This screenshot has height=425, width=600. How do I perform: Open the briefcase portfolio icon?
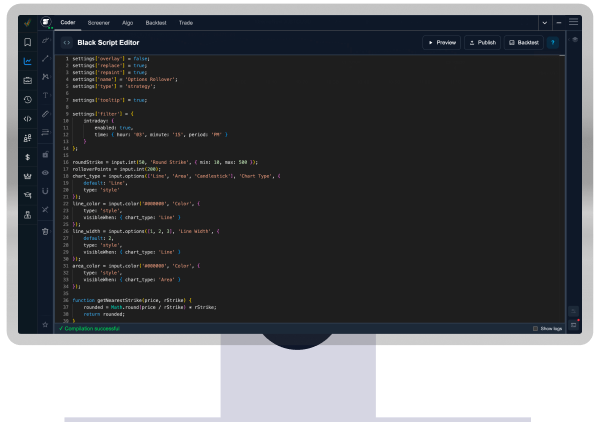(28, 80)
